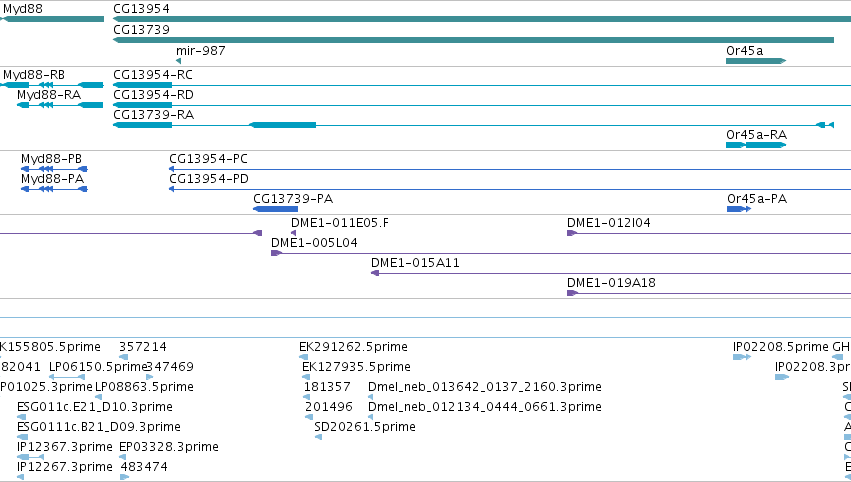Select the EP03328.3prime label

coord(169,447)
